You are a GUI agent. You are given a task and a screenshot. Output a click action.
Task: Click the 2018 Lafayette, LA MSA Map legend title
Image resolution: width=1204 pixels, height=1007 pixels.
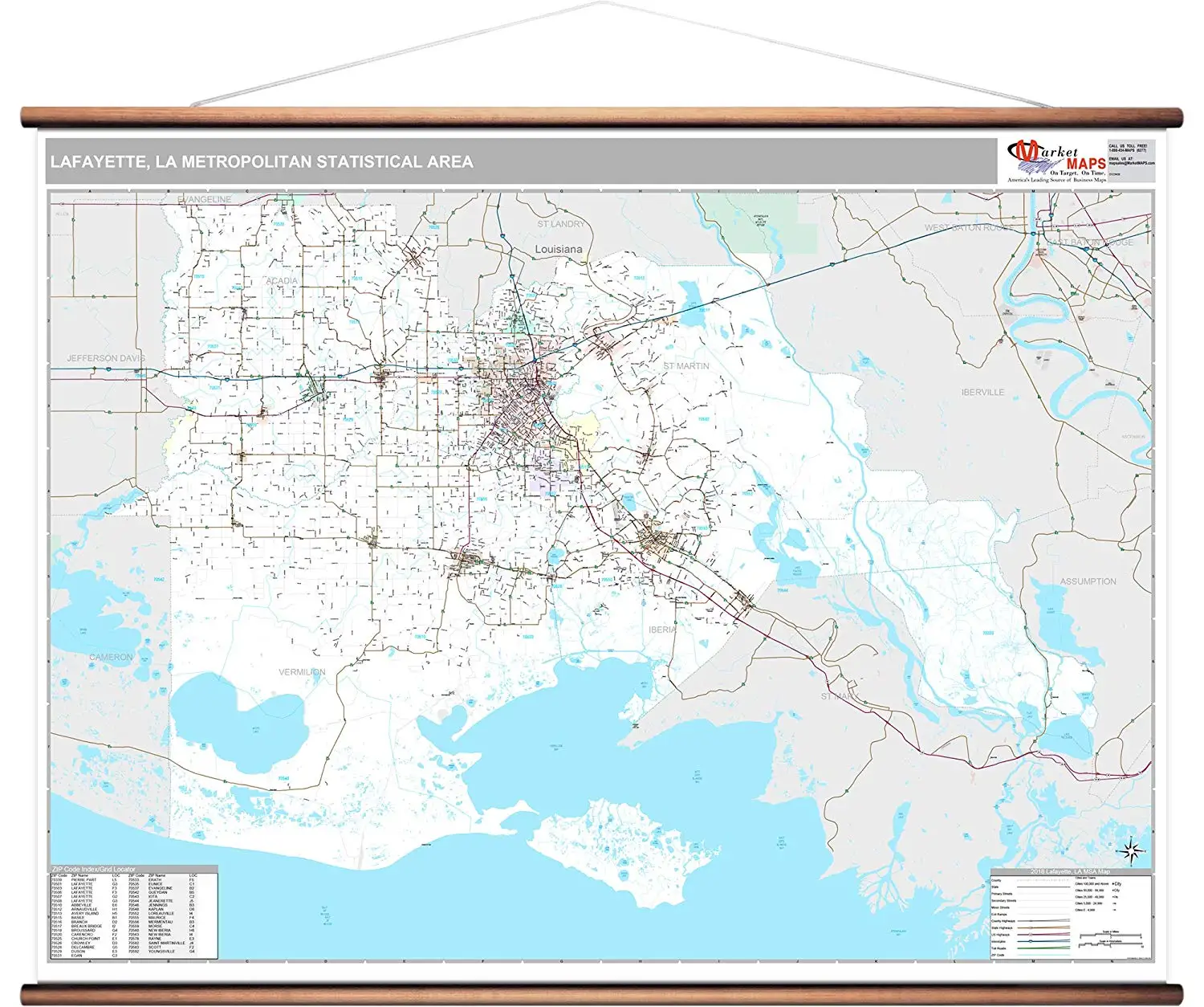pos(1070,871)
